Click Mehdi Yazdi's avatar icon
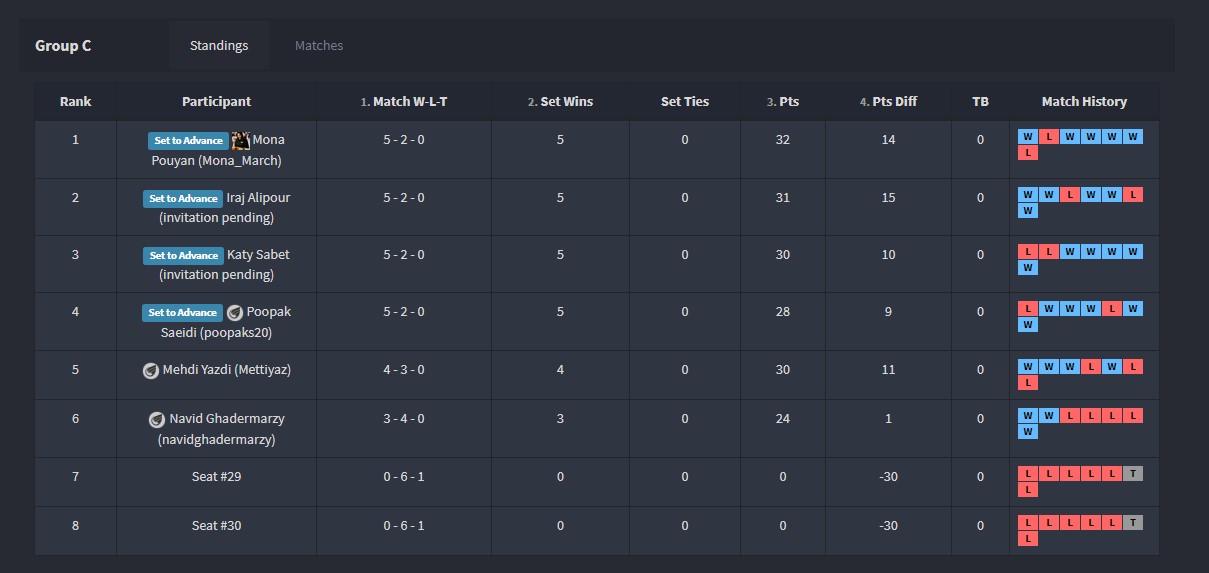Viewport: 1209px width, 573px height. point(151,370)
